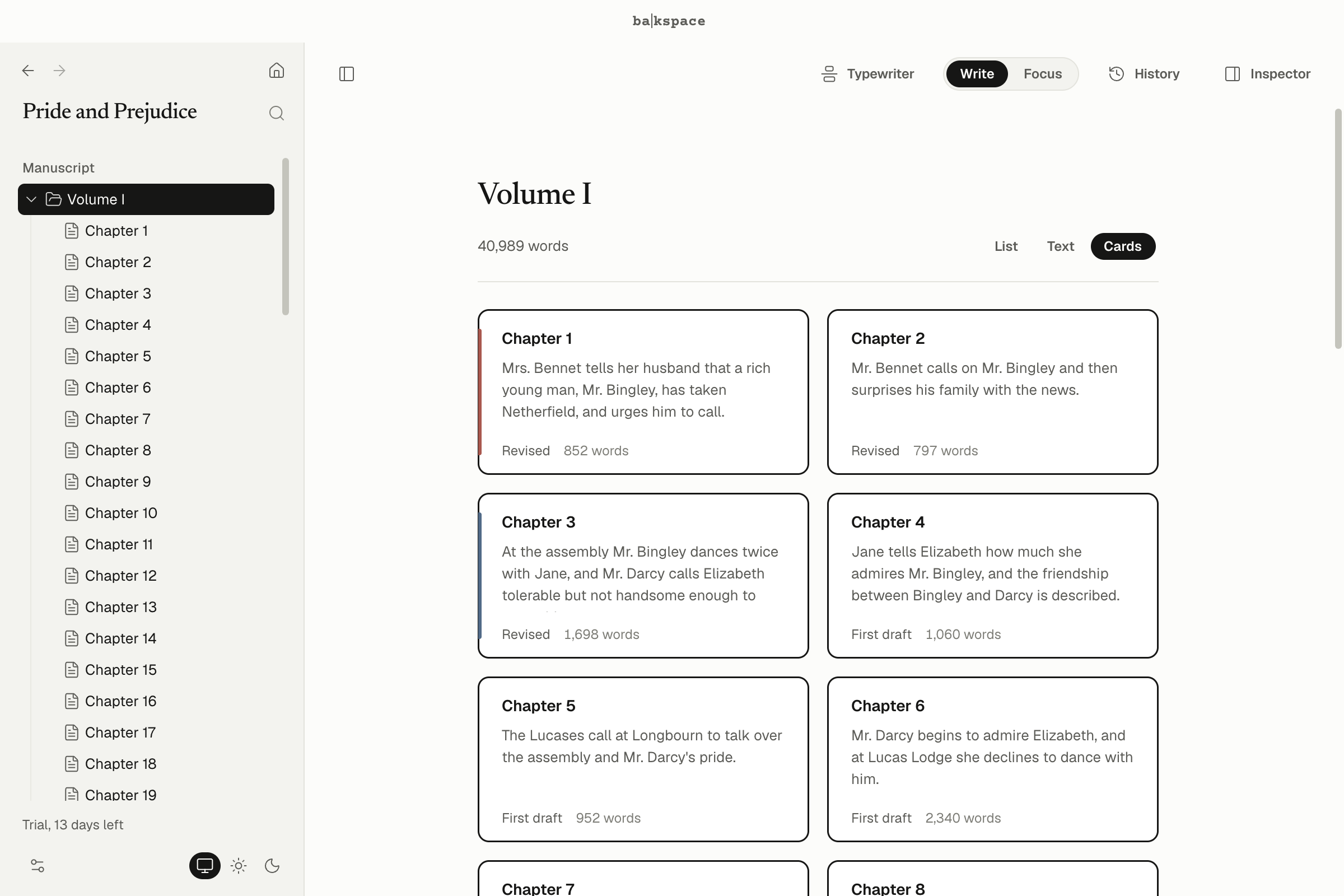Go forward with the right arrow icon
This screenshot has height=896, width=1344.
click(x=59, y=71)
